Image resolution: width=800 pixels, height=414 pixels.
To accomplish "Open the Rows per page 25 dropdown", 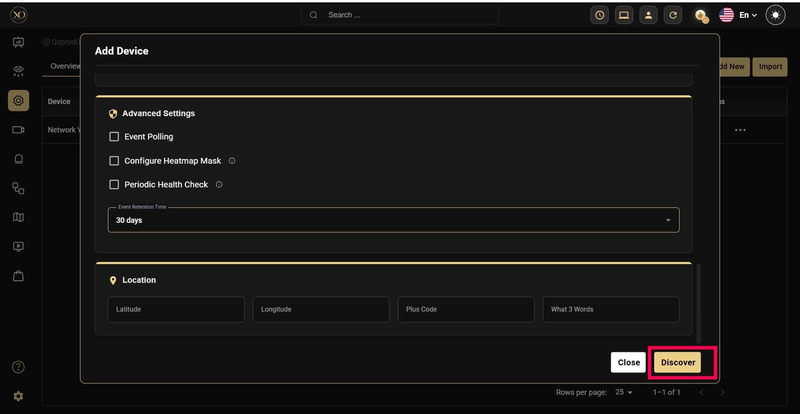I will pos(623,392).
